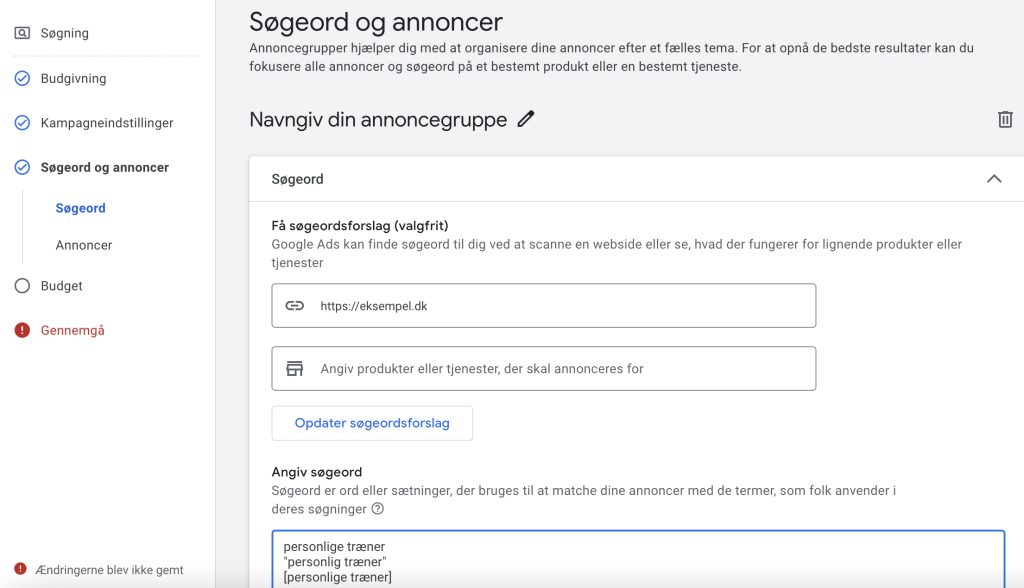Click the warning icon near 'Ændringerne blev ikke gemt'
Screen dimensions: 1024x588
click(22, 568)
